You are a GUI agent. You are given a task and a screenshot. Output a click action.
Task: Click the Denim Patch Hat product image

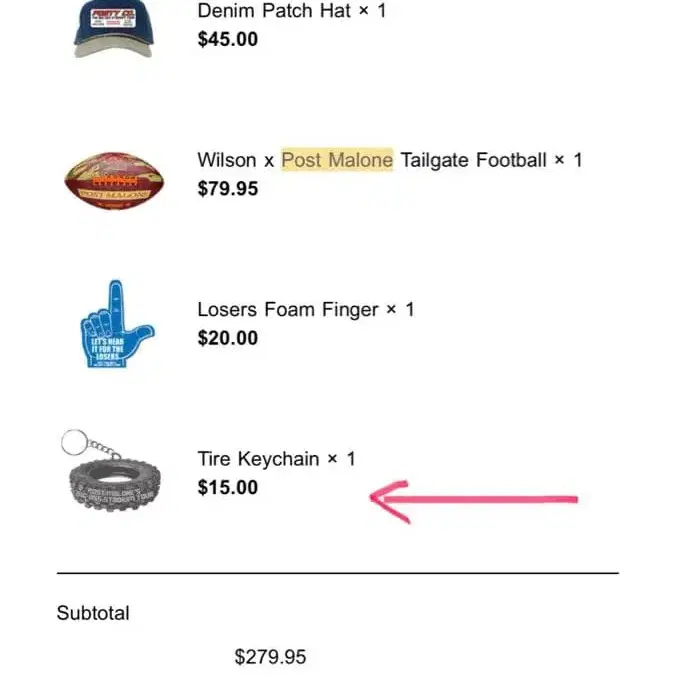click(113, 28)
